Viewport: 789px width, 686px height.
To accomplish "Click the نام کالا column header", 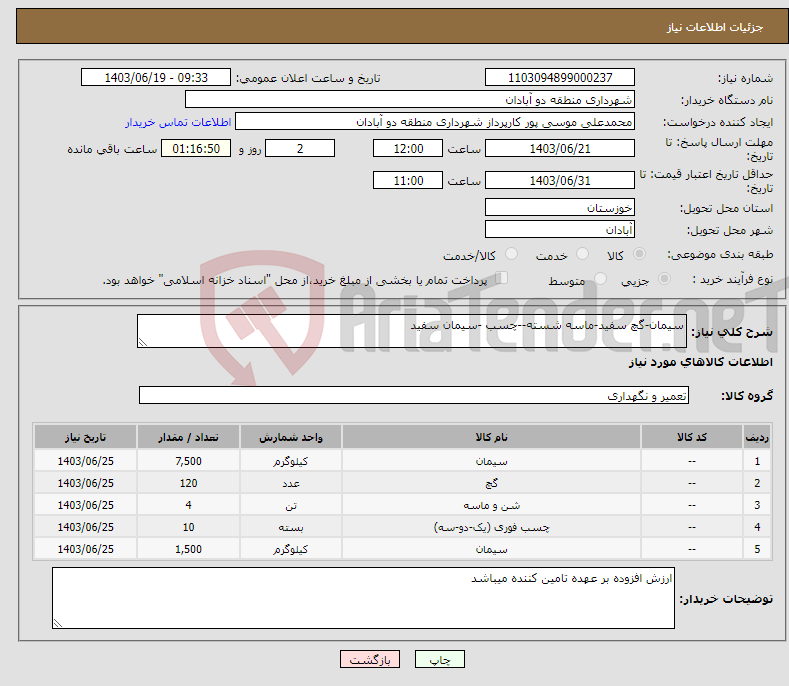I will click(x=491, y=437).
